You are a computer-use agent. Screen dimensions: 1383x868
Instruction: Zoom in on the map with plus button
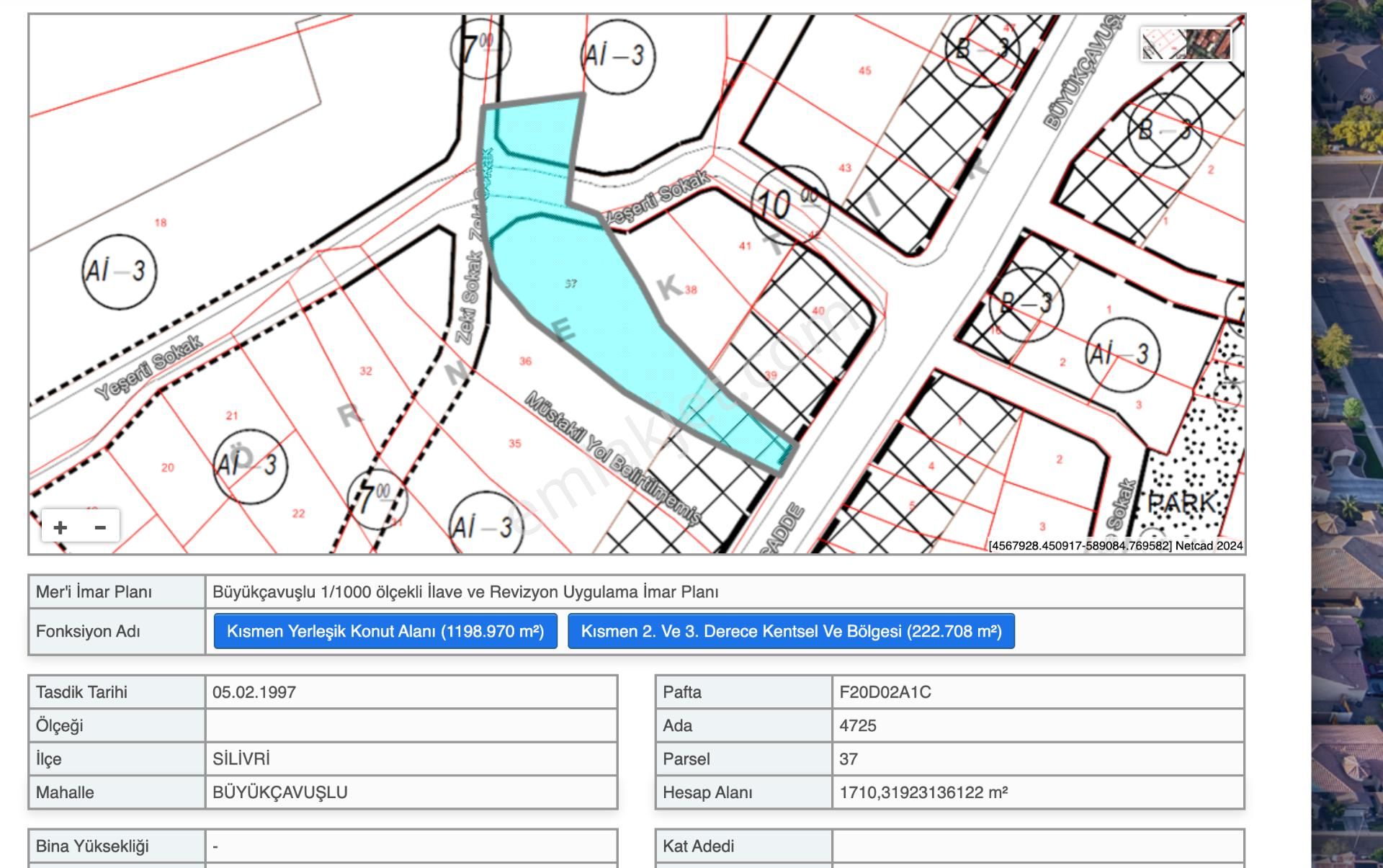[x=61, y=527]
